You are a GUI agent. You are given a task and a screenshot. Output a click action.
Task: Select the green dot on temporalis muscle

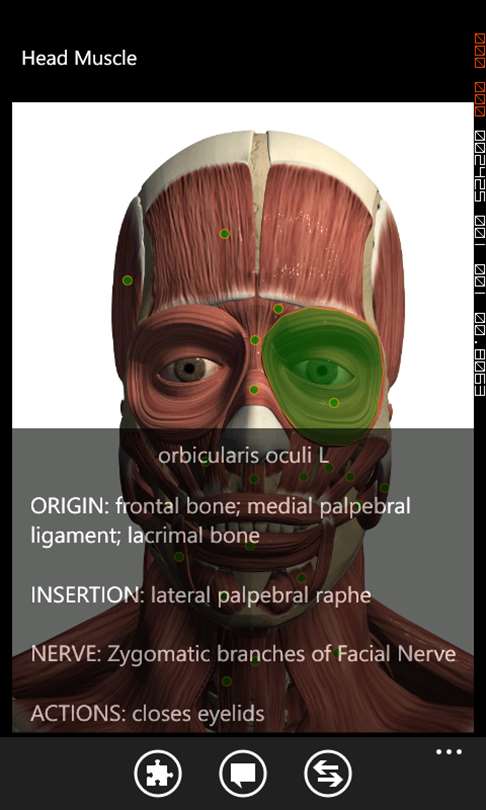click(x=128, y=281)
